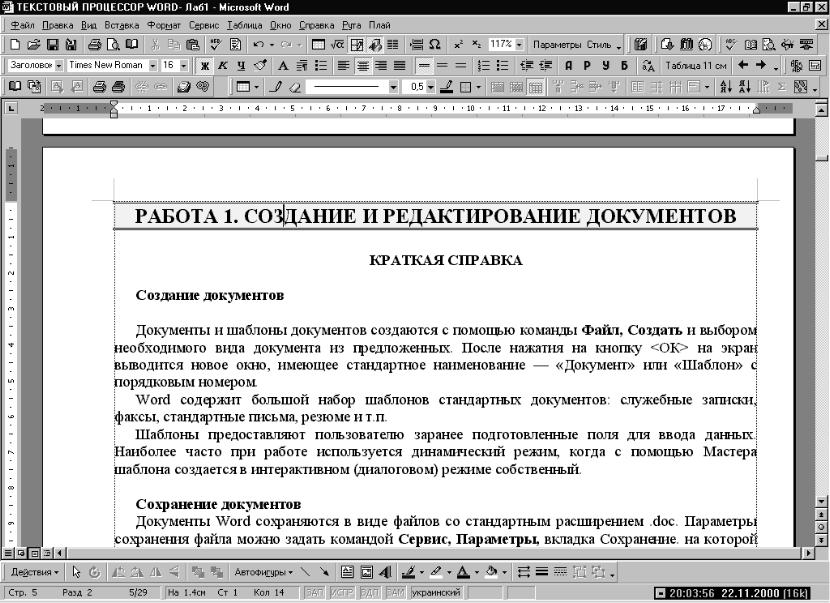Click the Стиль toolbar button
The image size is (830, 603).
[x=599, y=44]
